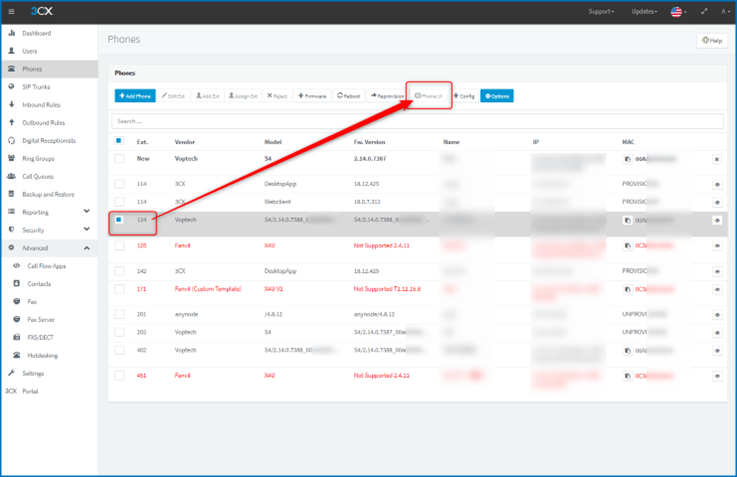Collapse the Advanced sidebar section
This screenshot has width=737, height=477.
pyautogui.click(x=49, y=248)
